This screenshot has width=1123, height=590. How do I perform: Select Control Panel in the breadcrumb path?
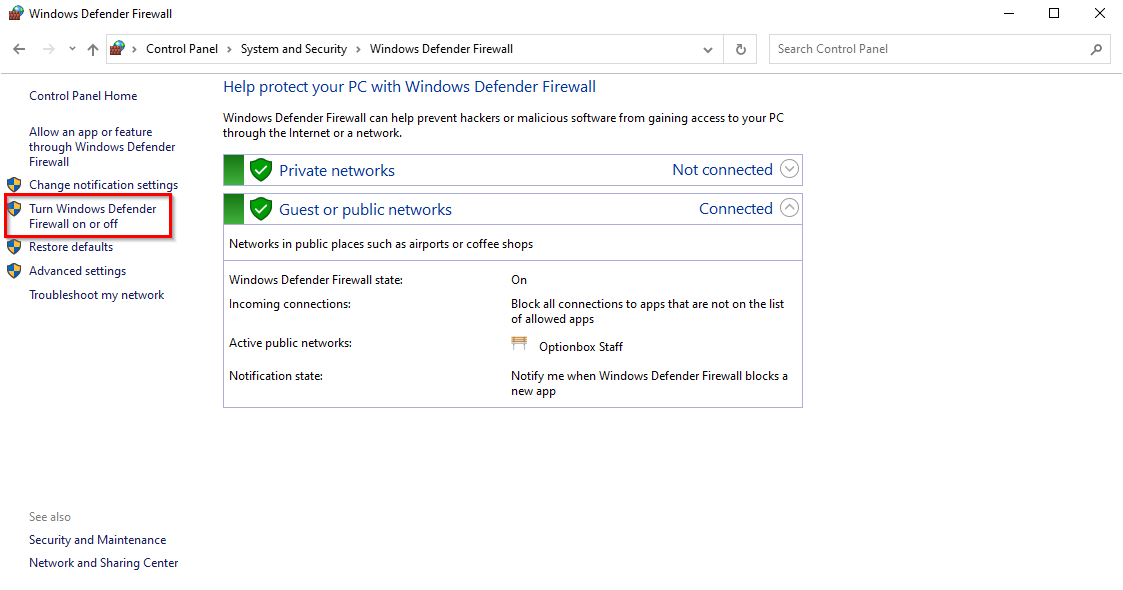[182, 49]
